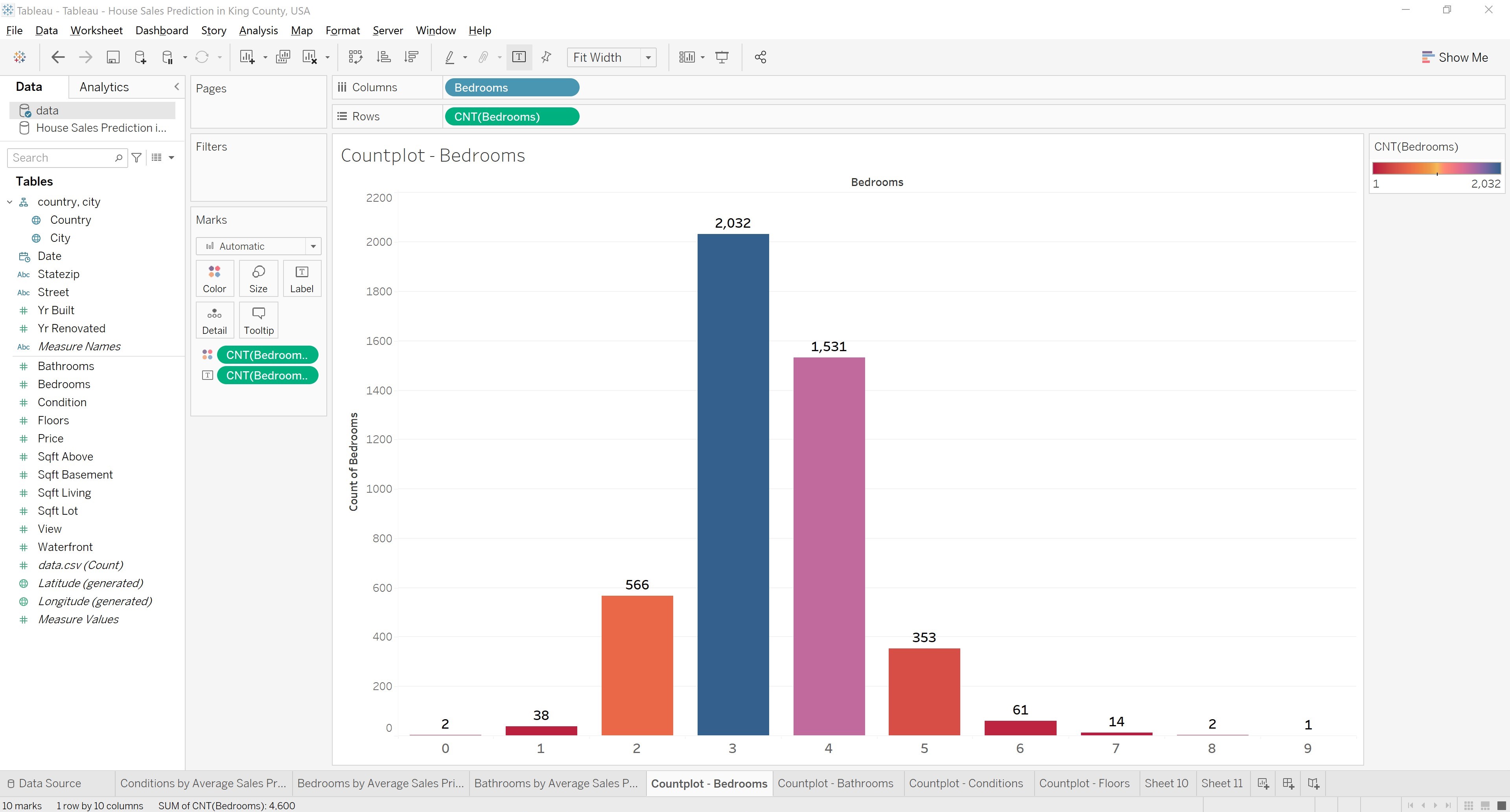Click the Duplicate sheet icon
Screen dimensions: 1510x812
(x=283, y=57)
